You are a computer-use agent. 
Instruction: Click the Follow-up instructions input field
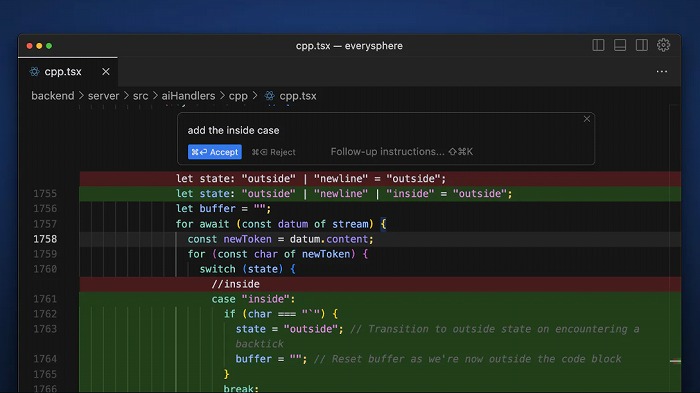click(401, 152)
